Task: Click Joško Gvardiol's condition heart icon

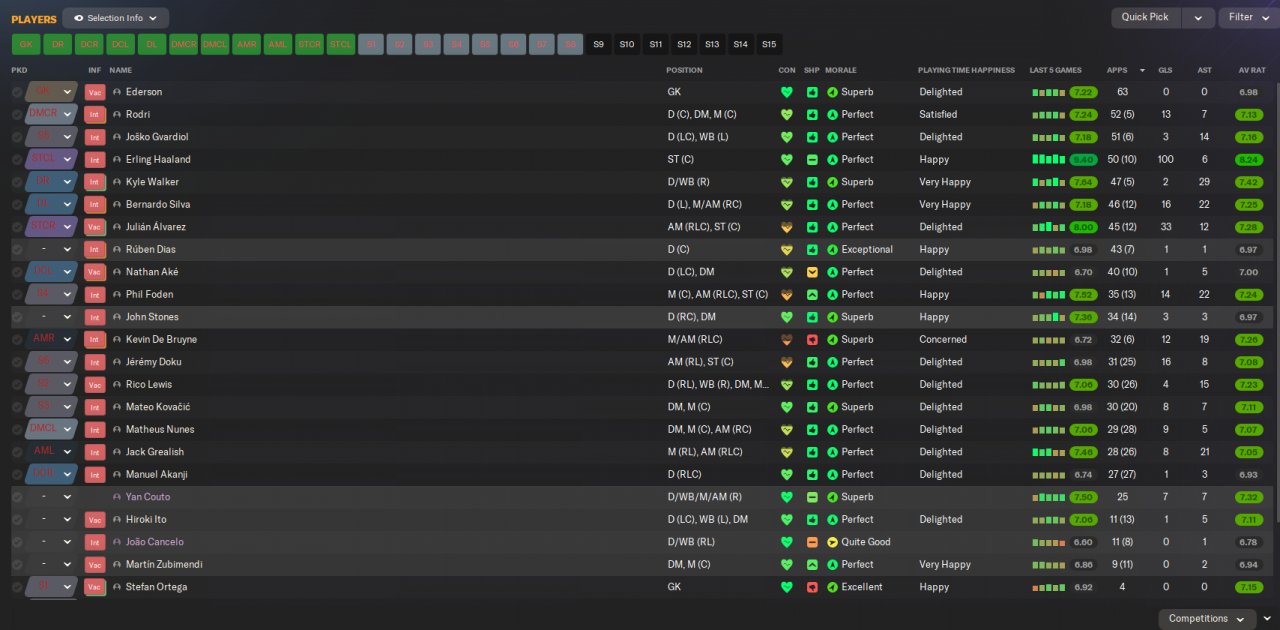Action: coord(787,137)
